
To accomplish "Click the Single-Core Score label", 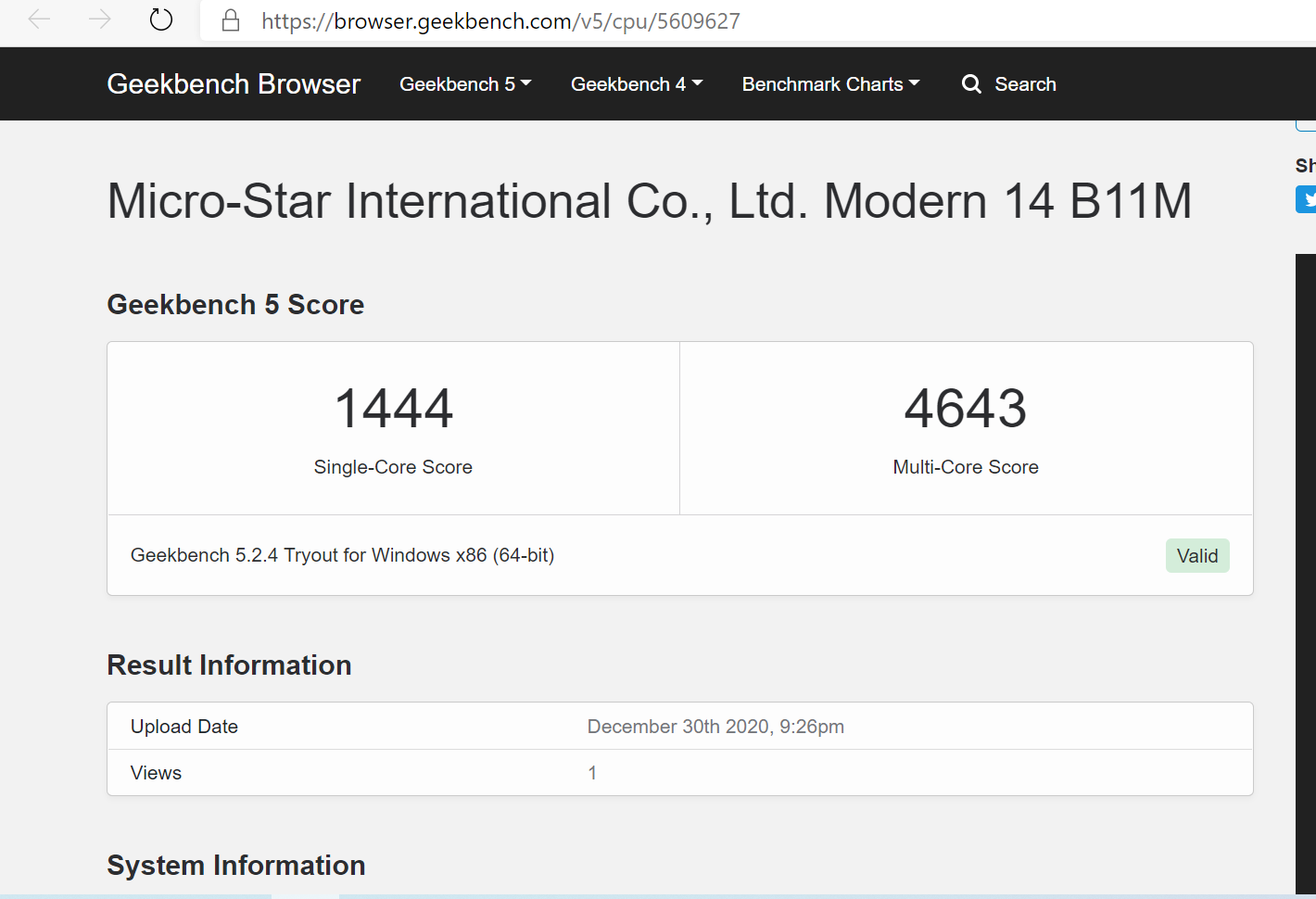I will coord(393,467).
